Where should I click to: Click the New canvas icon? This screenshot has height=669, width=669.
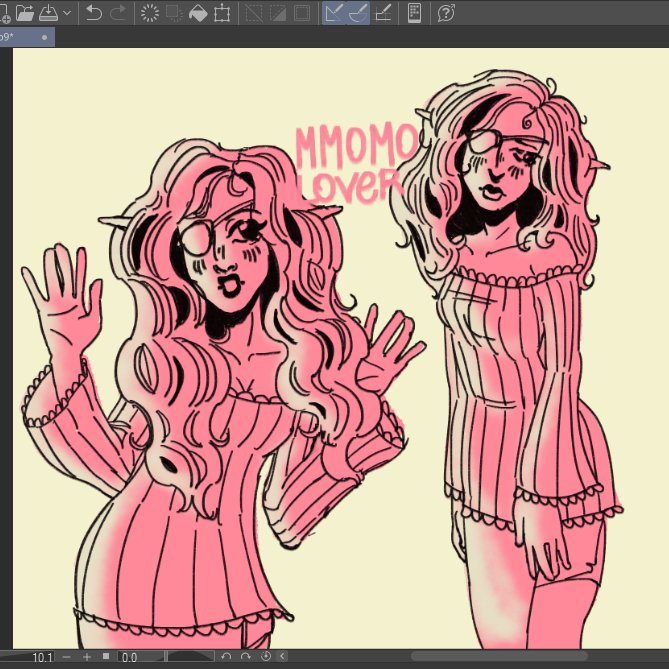(x=4, y=13)
